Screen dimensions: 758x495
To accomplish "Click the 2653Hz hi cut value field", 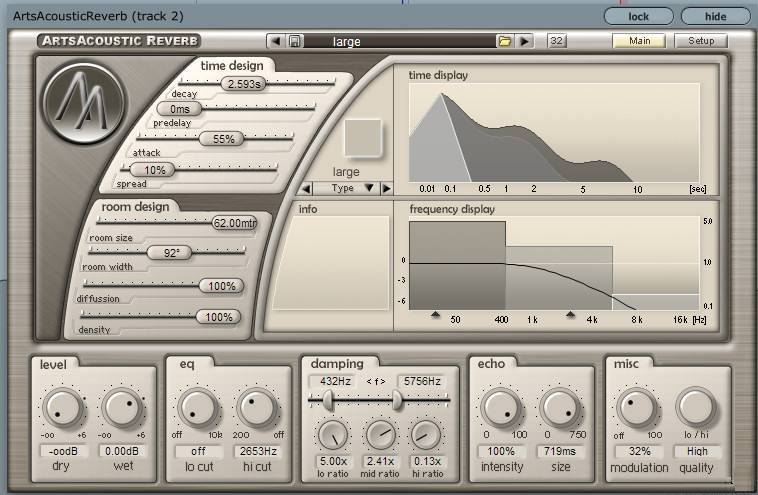I will pyautogui.click(x=258, y=451).
